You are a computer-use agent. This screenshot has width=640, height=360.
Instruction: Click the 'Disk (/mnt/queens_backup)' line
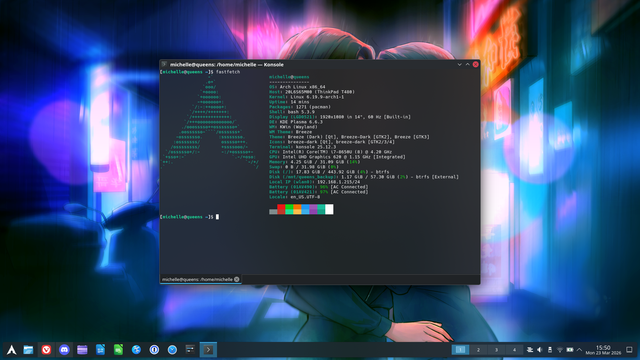point(364,177)
